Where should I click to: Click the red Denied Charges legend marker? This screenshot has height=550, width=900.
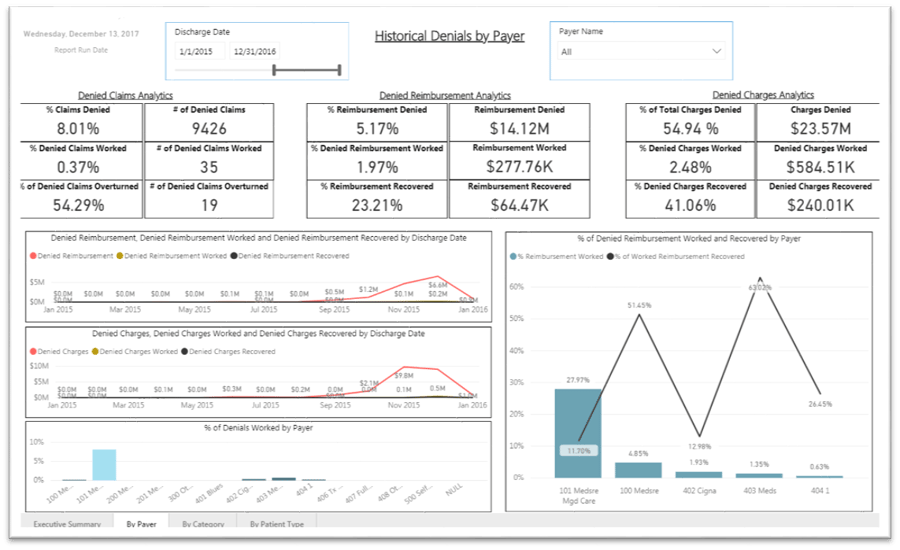pos(34,352)
